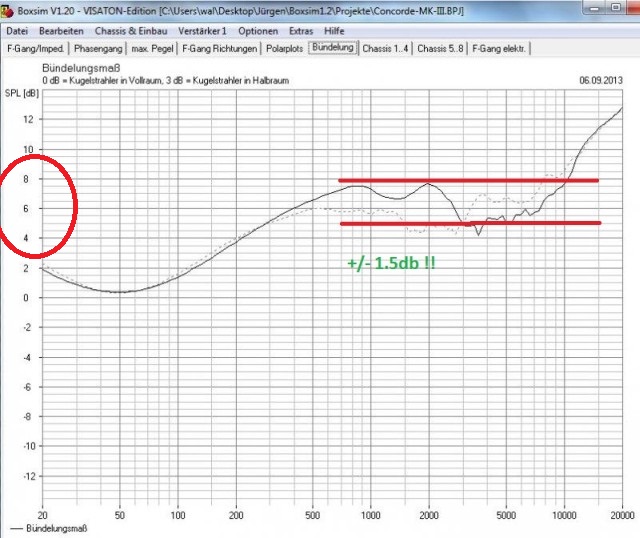Screen dimensions: 640x538
Task: Switch to the Polarplots tab
Action: [284, 49]
